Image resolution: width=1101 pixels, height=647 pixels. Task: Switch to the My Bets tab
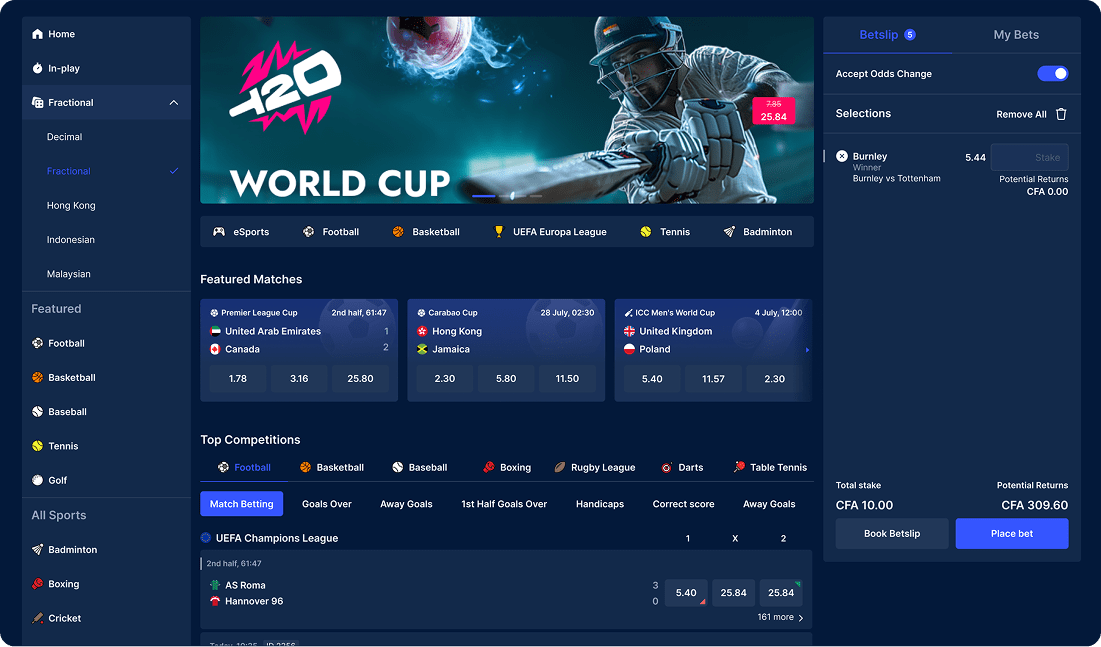1016,34
